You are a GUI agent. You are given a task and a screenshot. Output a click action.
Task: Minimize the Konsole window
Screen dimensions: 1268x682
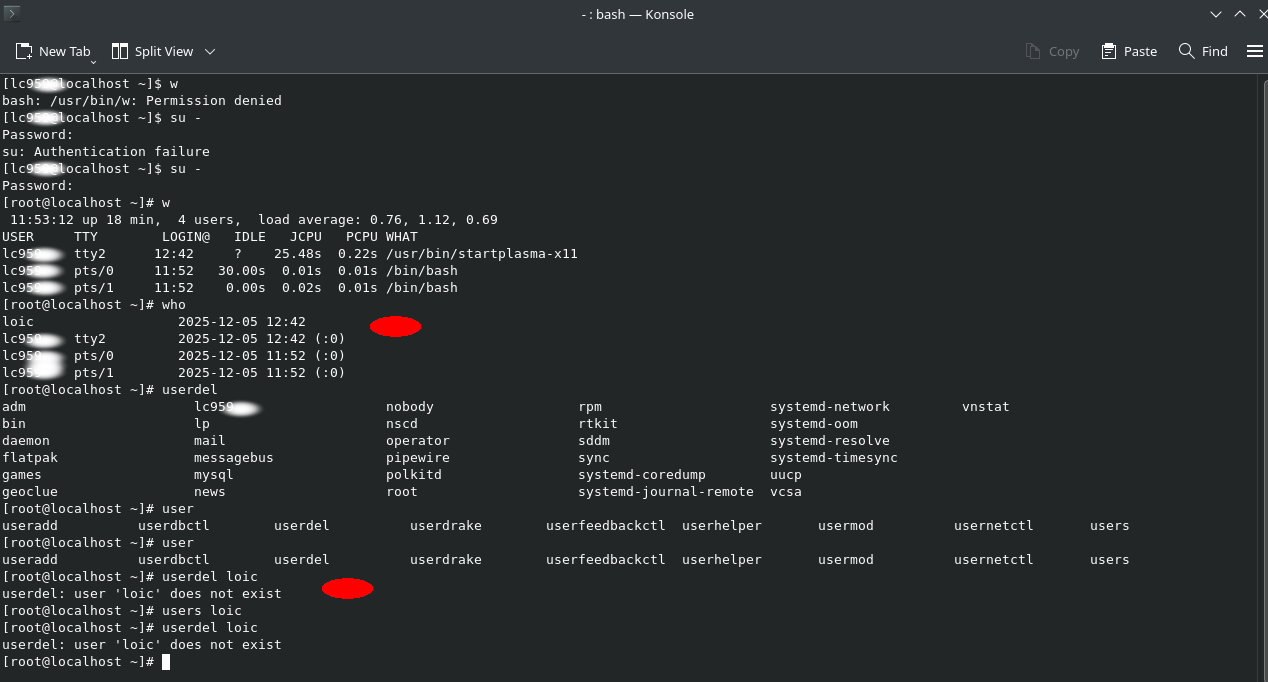[x=1216, y=14]
